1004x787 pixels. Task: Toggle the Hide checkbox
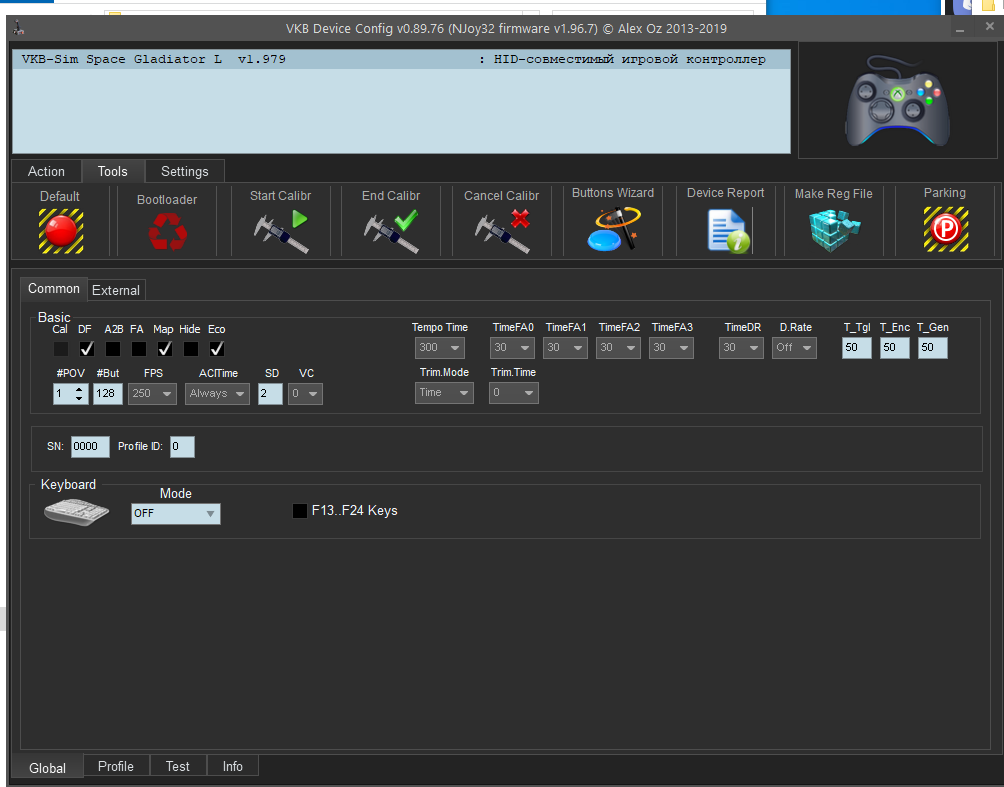click(191, 349)
